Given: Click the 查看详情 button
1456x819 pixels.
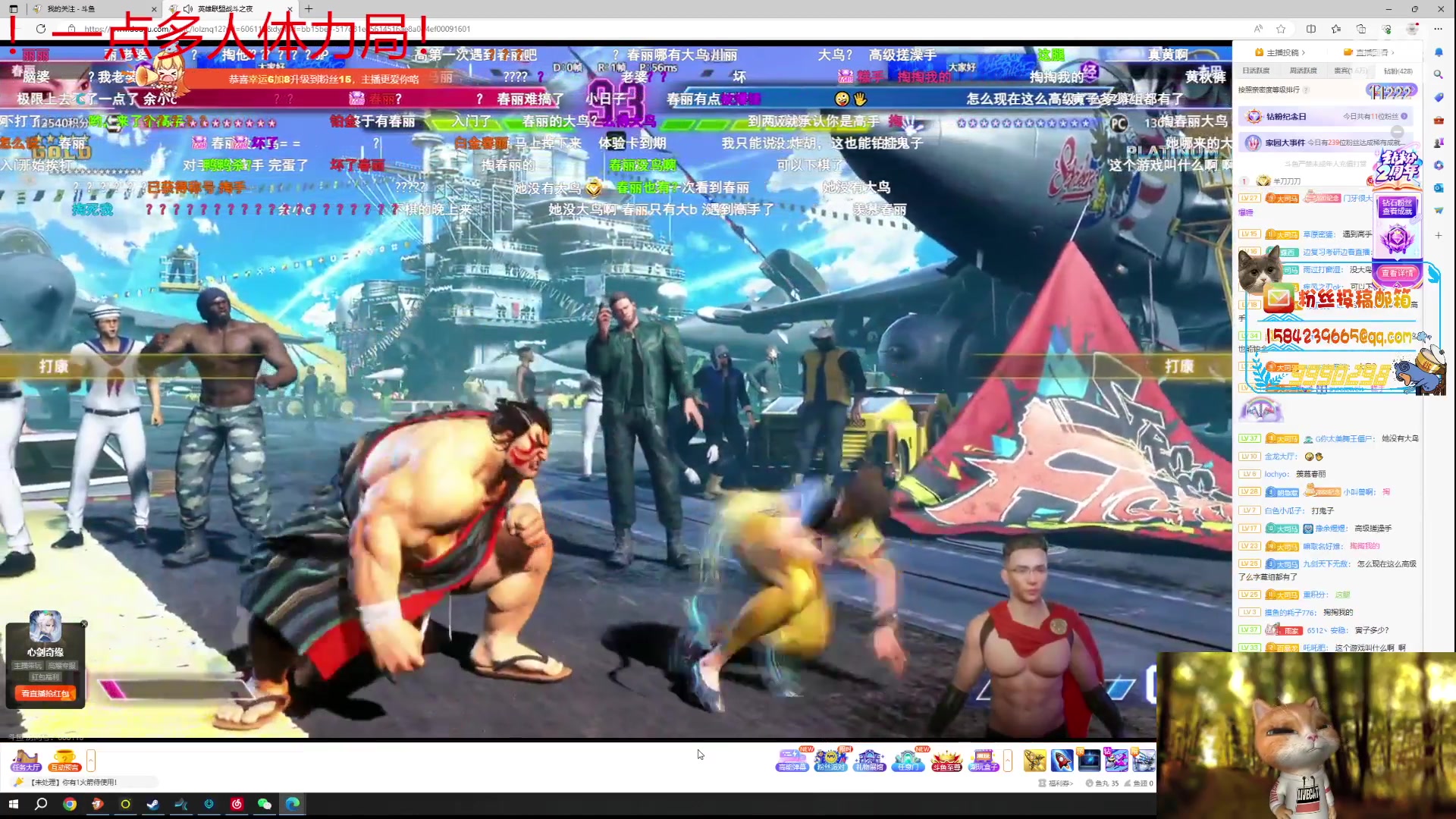Looking at the screenshot, I should tap(1397, 273).
